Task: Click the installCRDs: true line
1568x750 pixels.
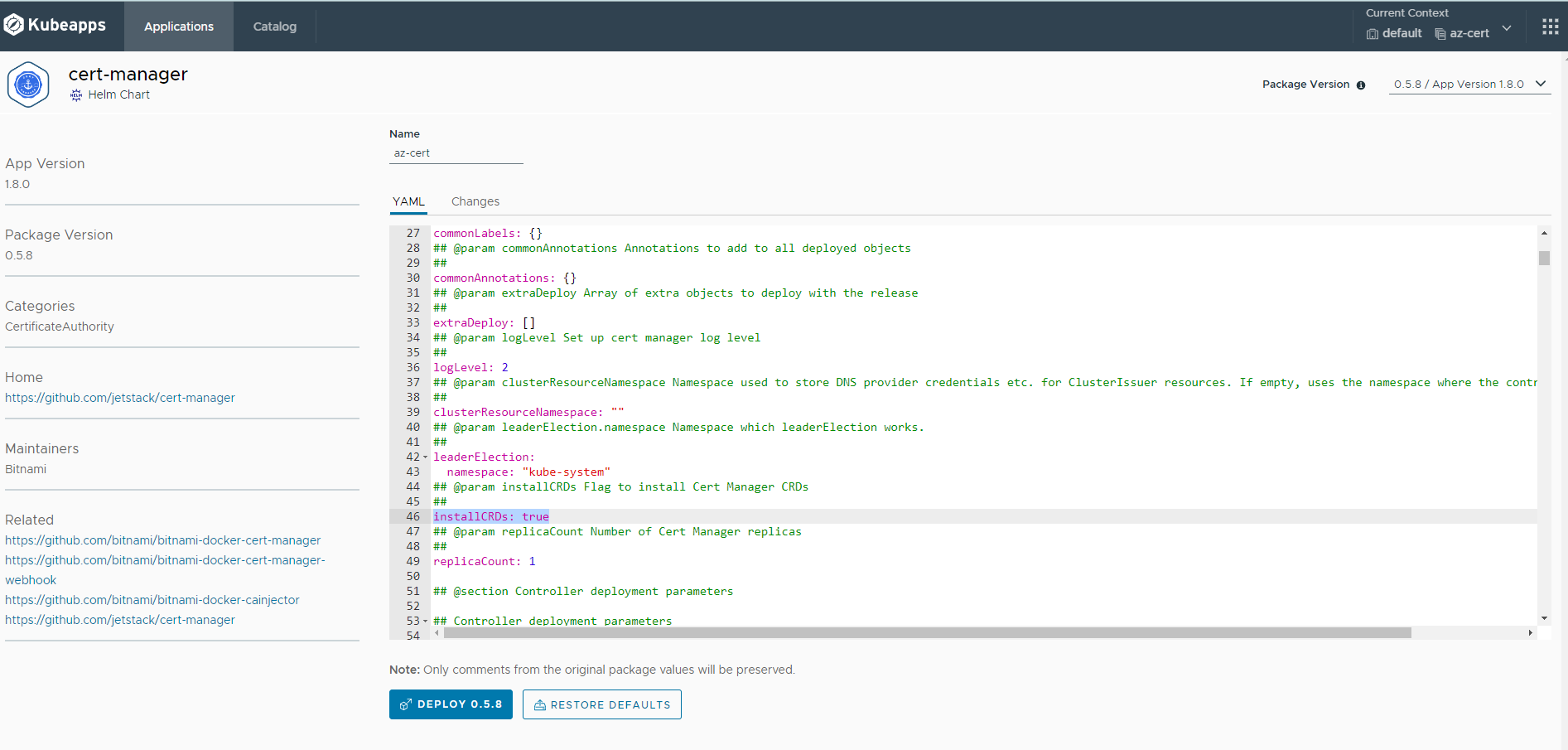Action: click(491, 516)
